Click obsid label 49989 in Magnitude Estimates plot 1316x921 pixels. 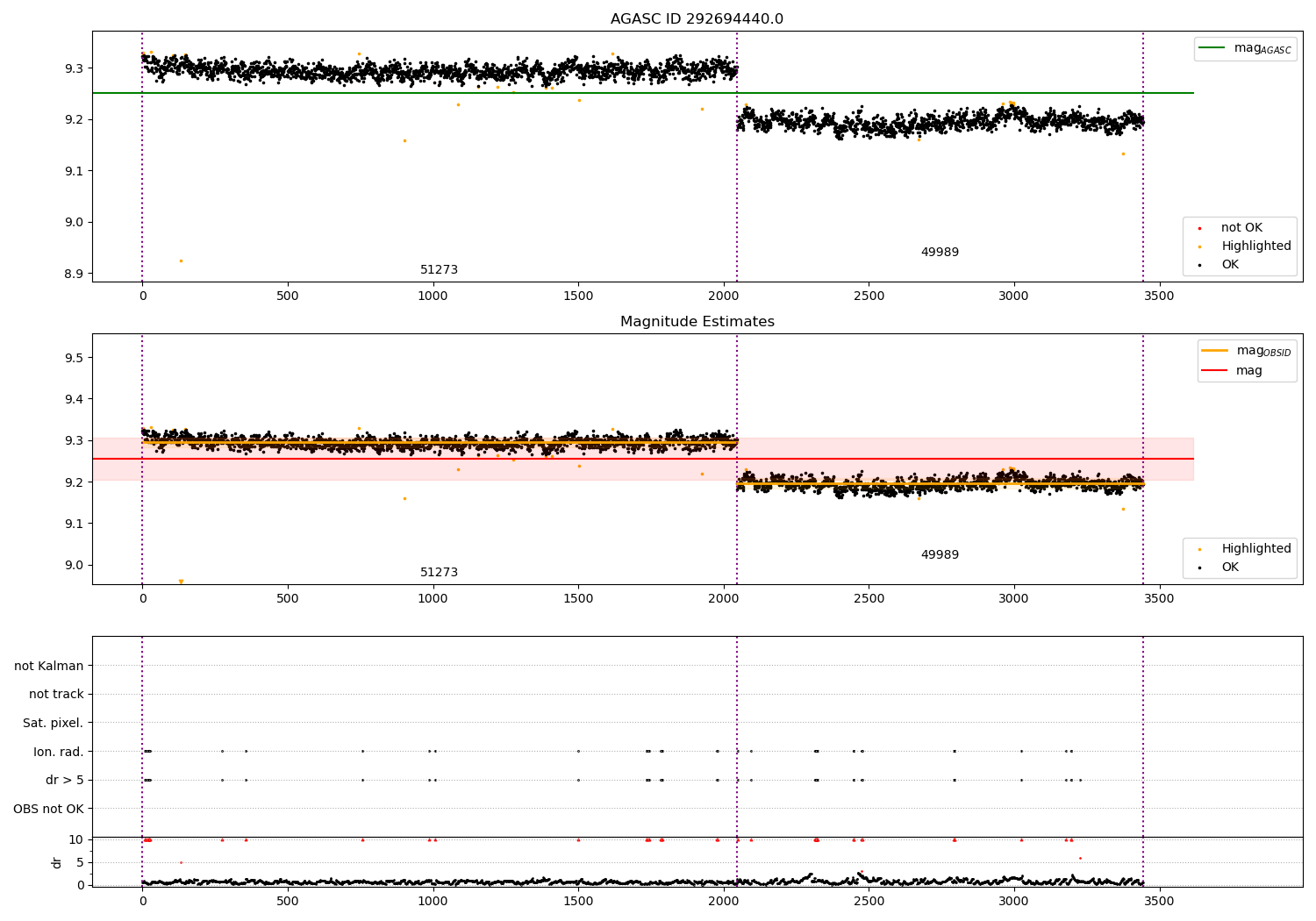point(940,555)
